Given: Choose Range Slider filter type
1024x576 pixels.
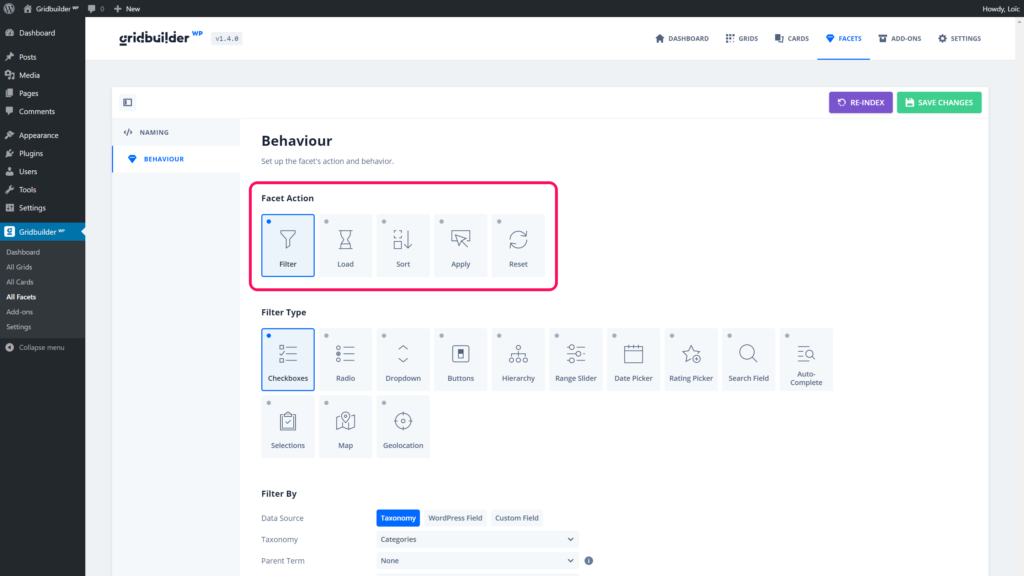Looking at the screenshot, I should pyautogui.click(x=575, y=359).
